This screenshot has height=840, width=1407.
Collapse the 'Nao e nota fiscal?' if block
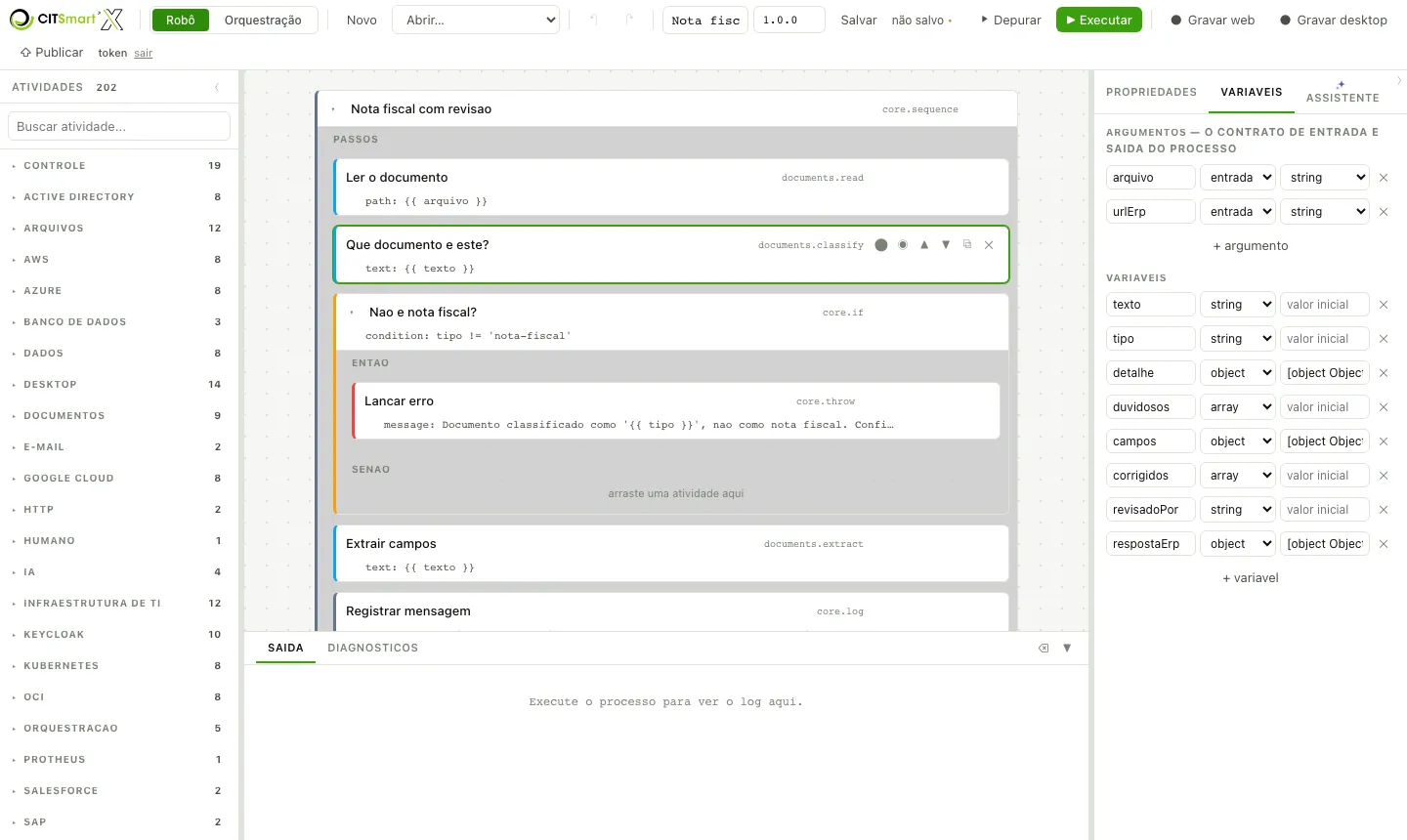click(352, 313)
